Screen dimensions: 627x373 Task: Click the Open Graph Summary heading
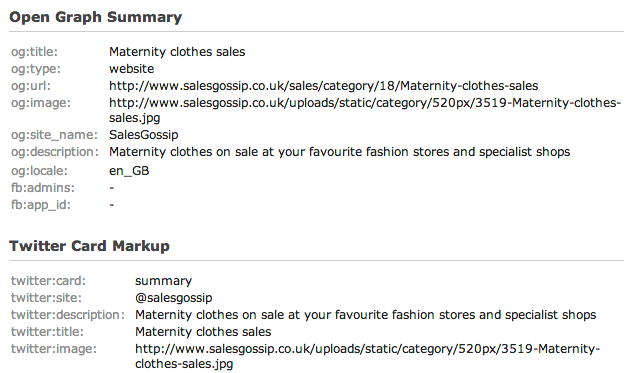coord(96,17)
